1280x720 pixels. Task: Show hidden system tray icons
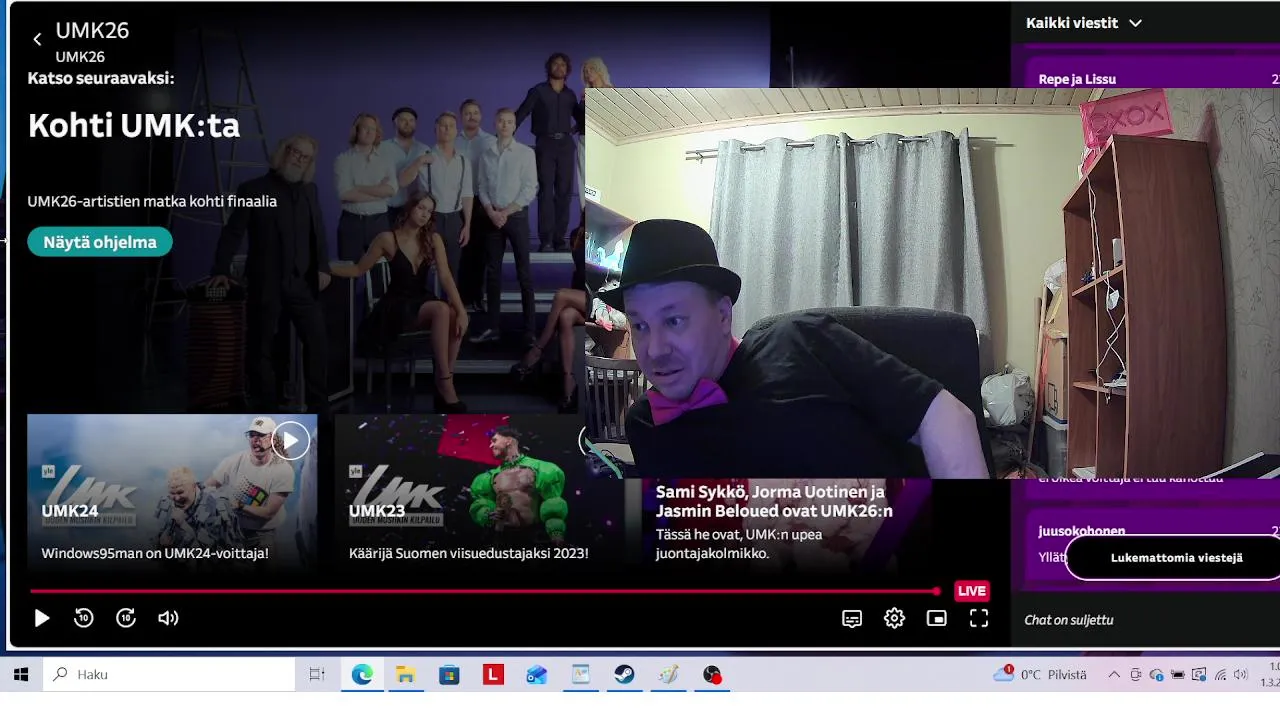[x=1114, y=675]
